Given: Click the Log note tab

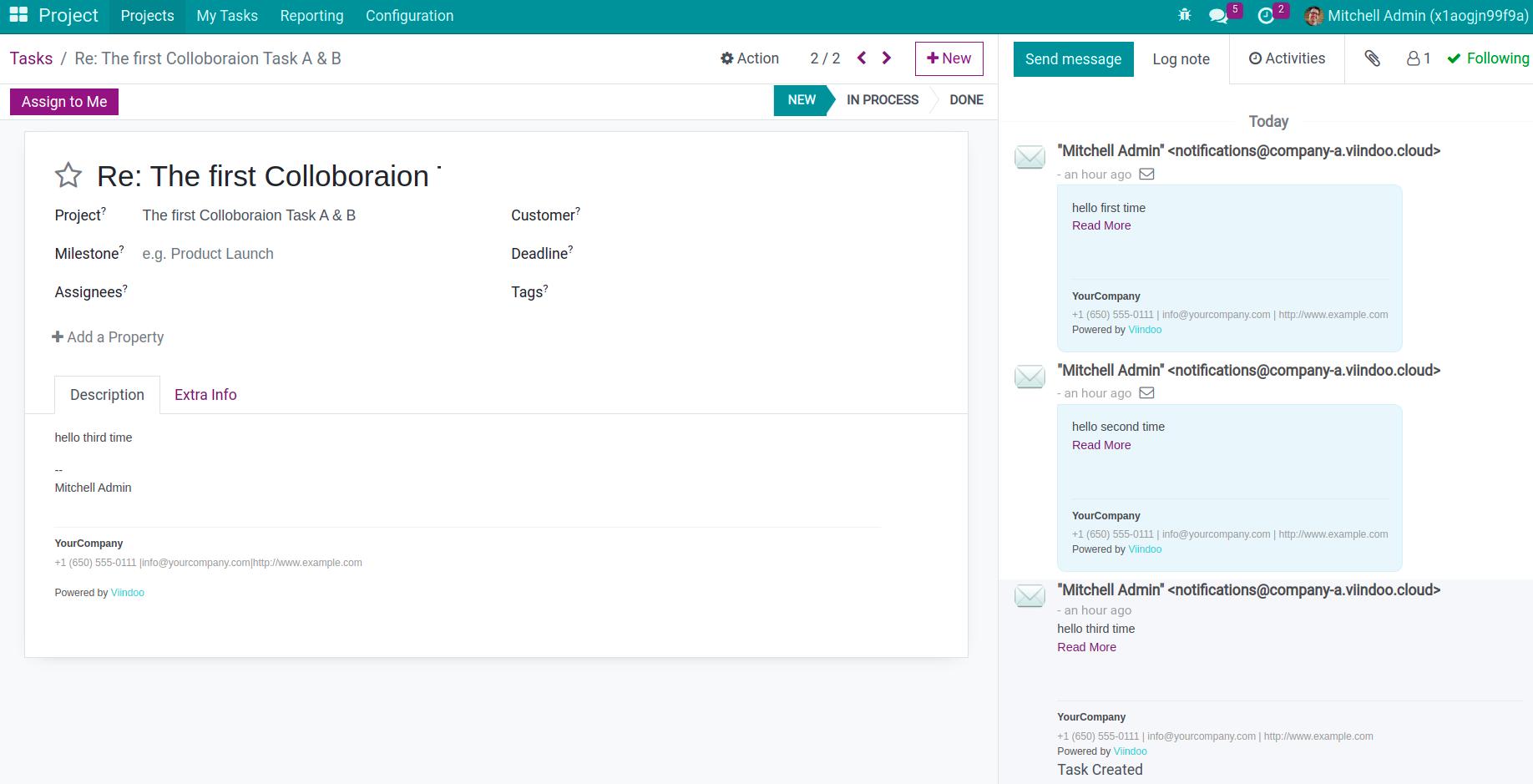Looking at the screenshot, I should tap(1181, 59).
